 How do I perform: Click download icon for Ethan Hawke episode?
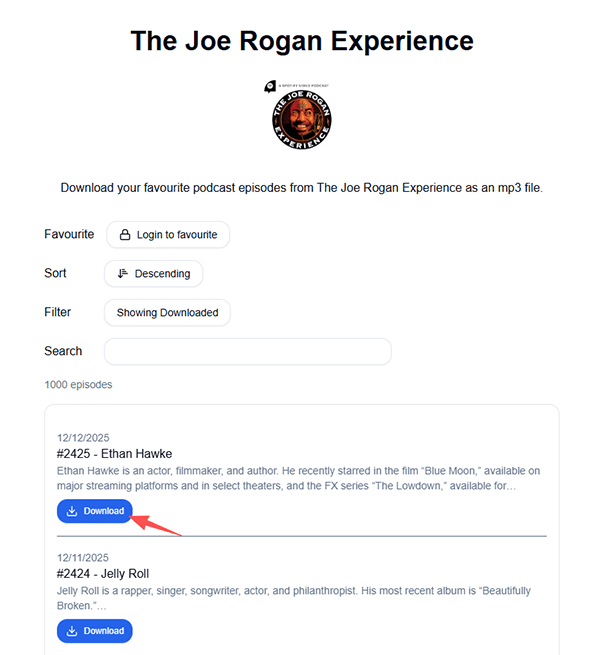point(72,511)
